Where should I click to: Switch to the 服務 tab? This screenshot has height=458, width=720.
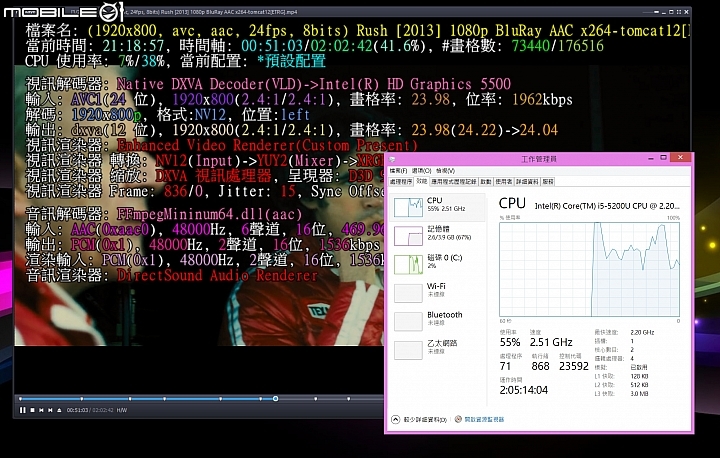(x=548, y=181)
